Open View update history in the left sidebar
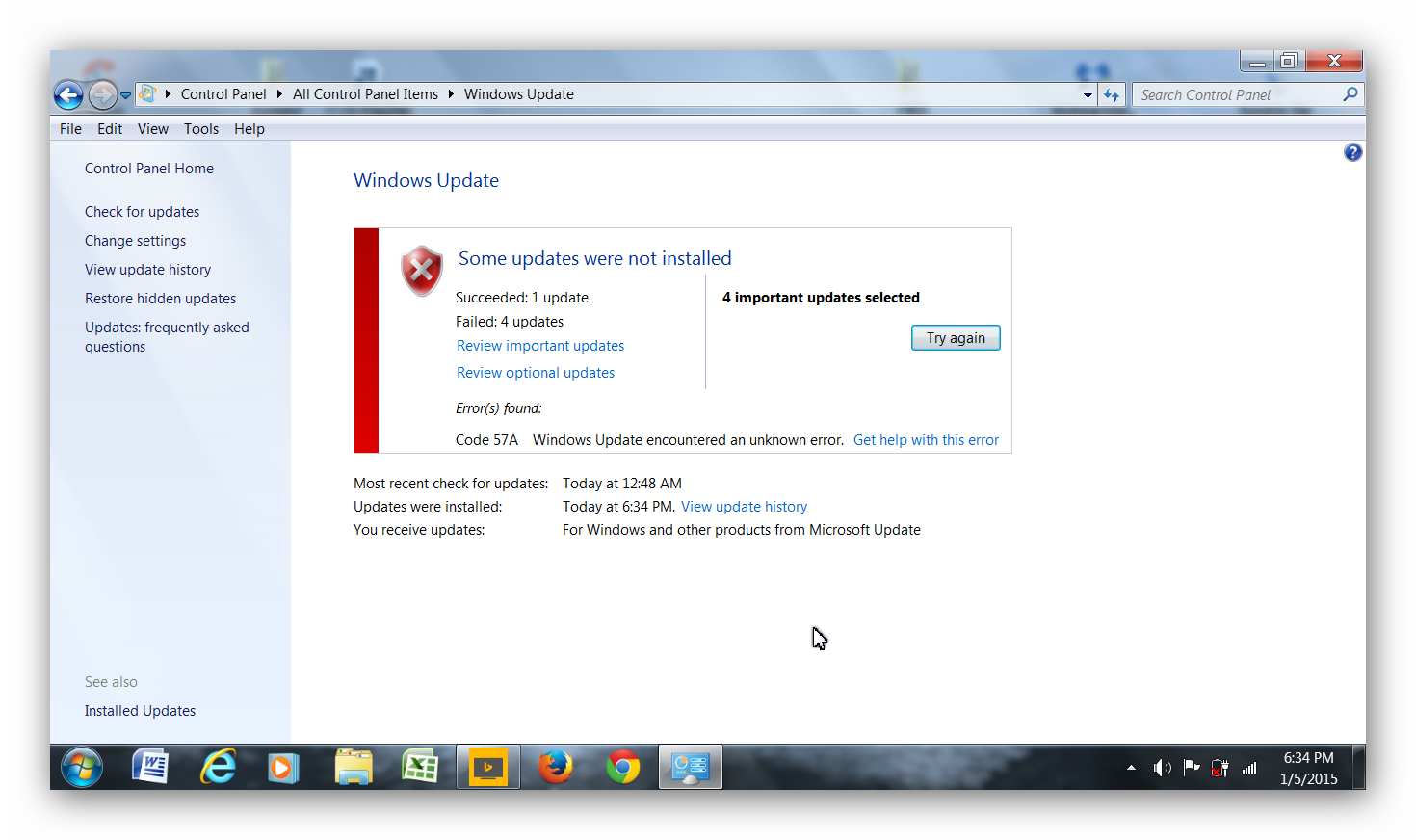1416x840 pixels. click(148, 270)
